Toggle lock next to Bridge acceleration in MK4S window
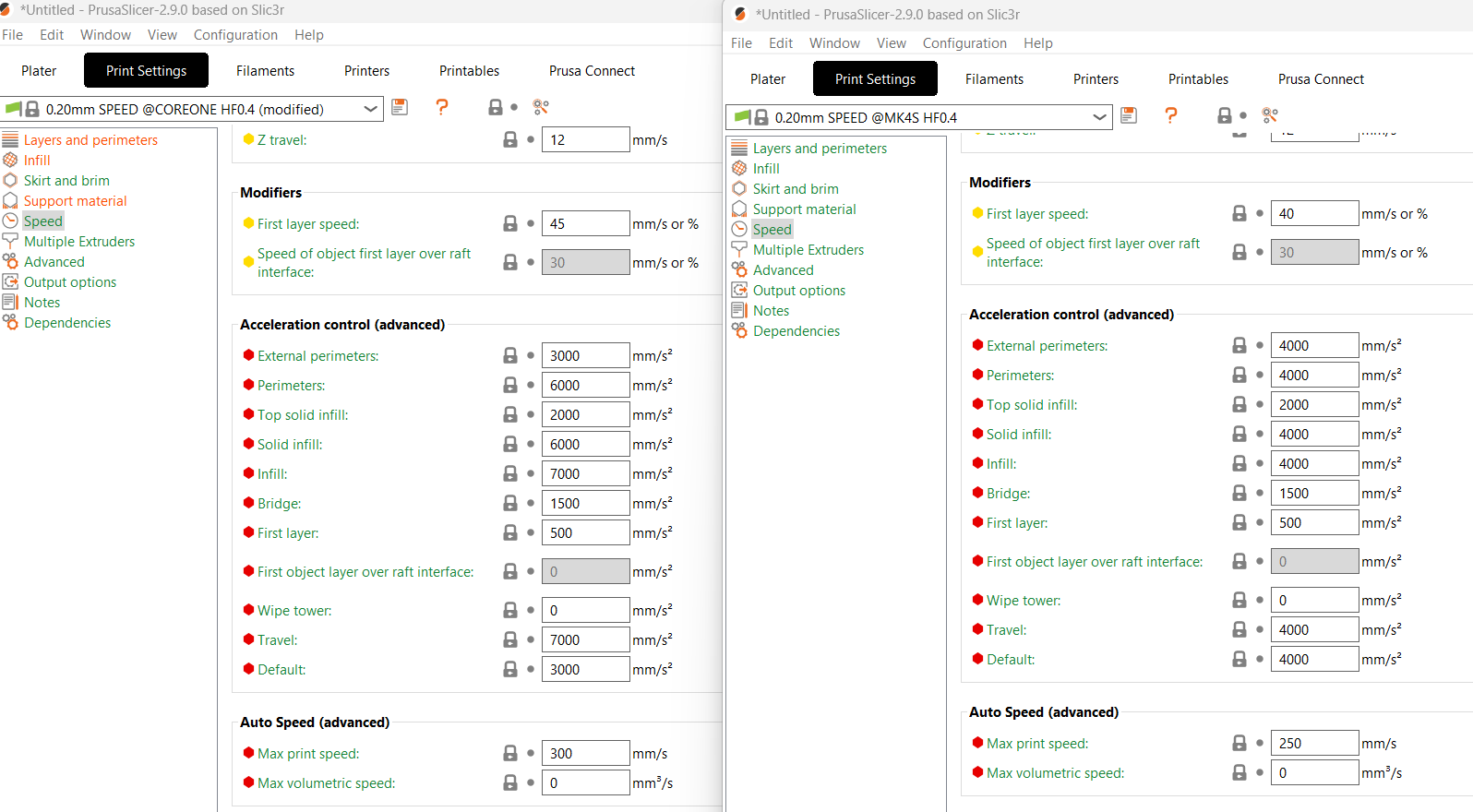The image size is (1473, 812). coord(1239,493)
